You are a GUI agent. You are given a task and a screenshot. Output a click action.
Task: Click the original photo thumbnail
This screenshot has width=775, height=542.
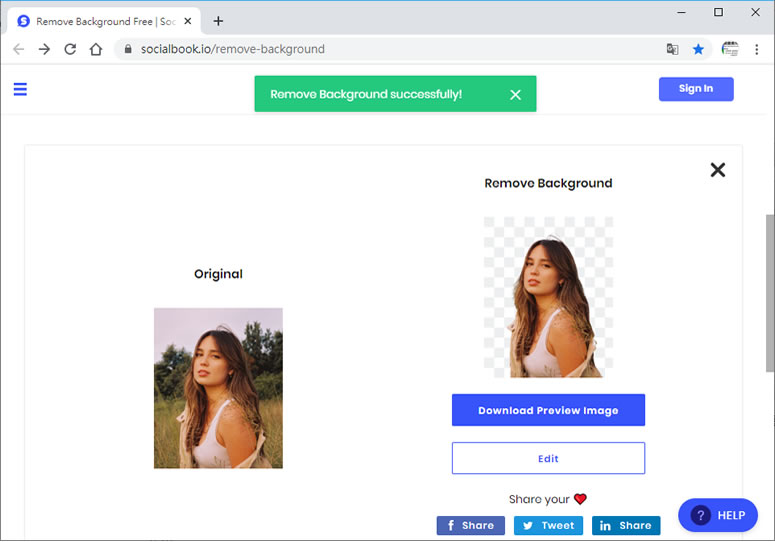coord(218,388)
